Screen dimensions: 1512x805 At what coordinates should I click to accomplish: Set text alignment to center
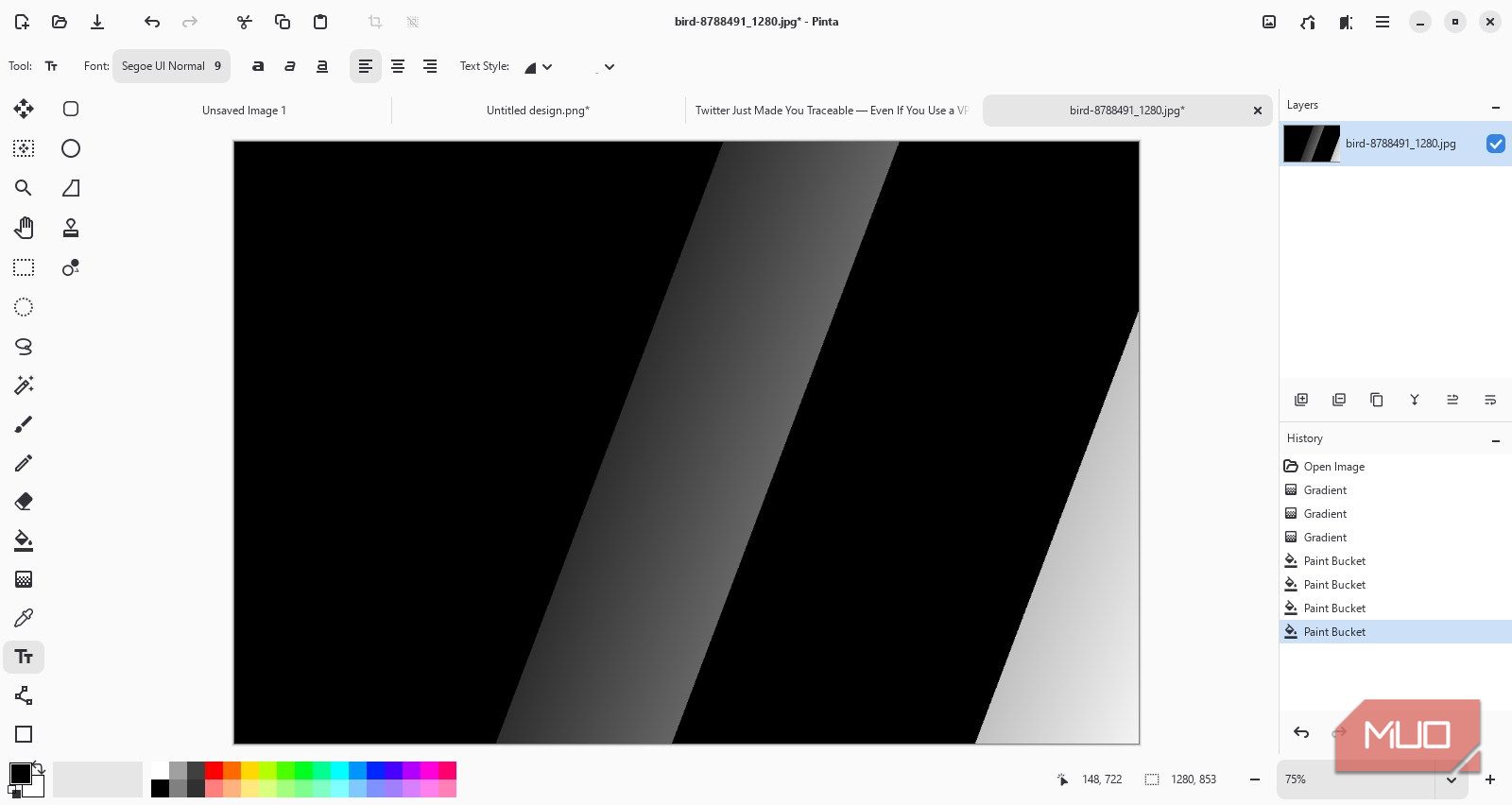[x=398, y=66]
